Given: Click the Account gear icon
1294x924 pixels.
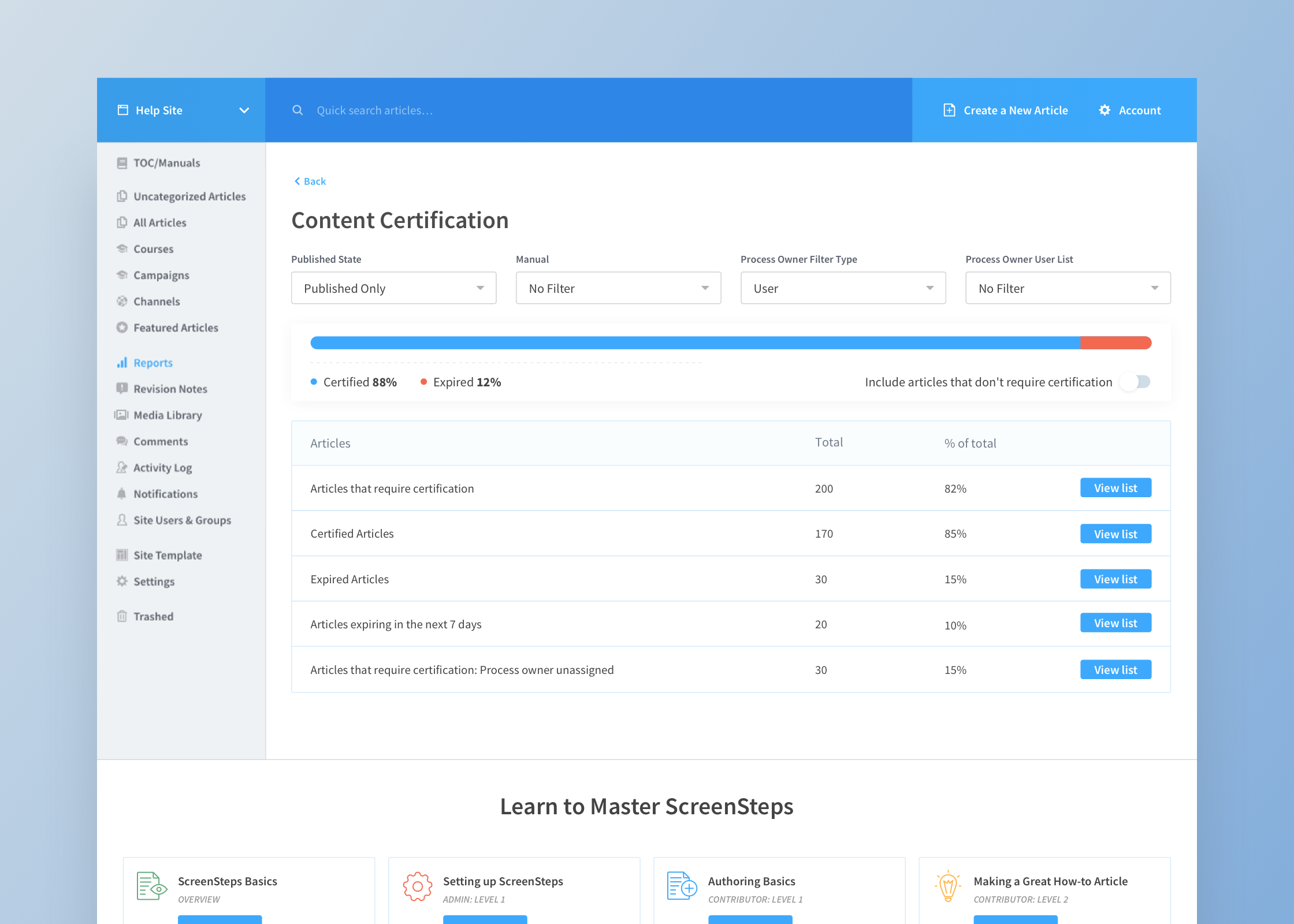Looking at the screenshot, I should [1105, 110].
